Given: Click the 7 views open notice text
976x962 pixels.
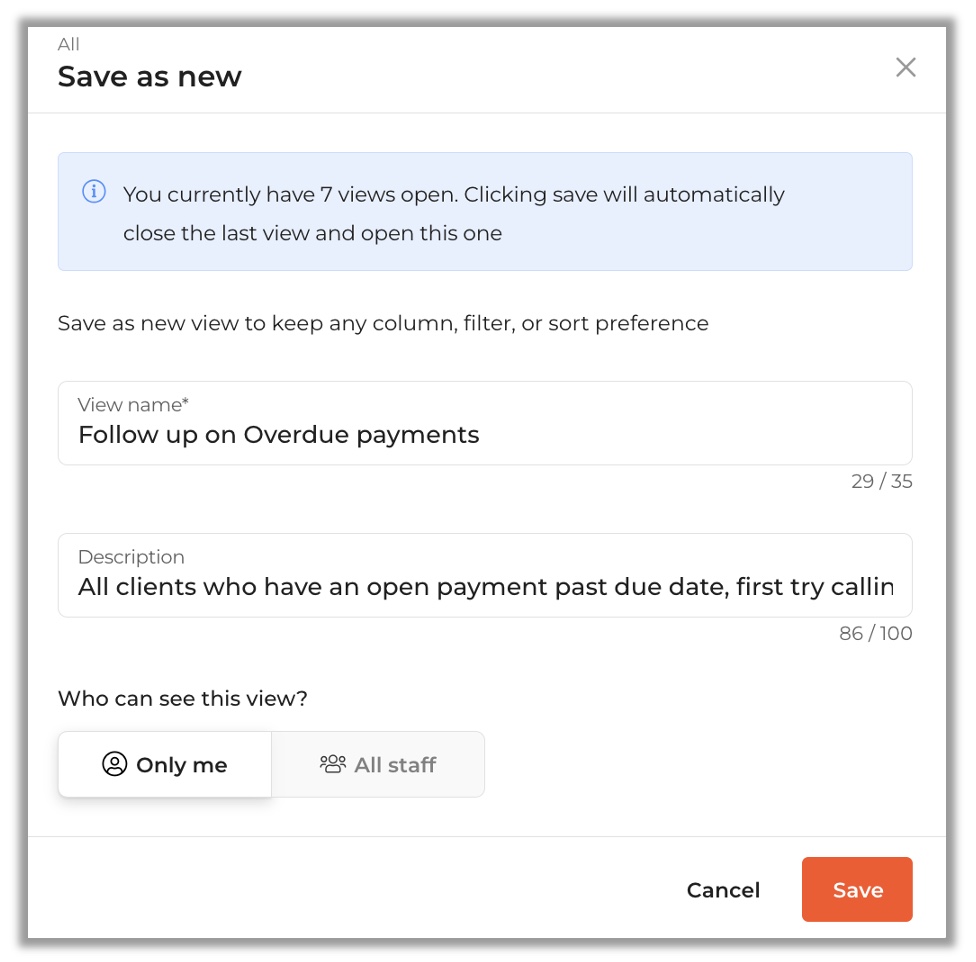Looking at the screenshot, I should [x=453, y=213].
